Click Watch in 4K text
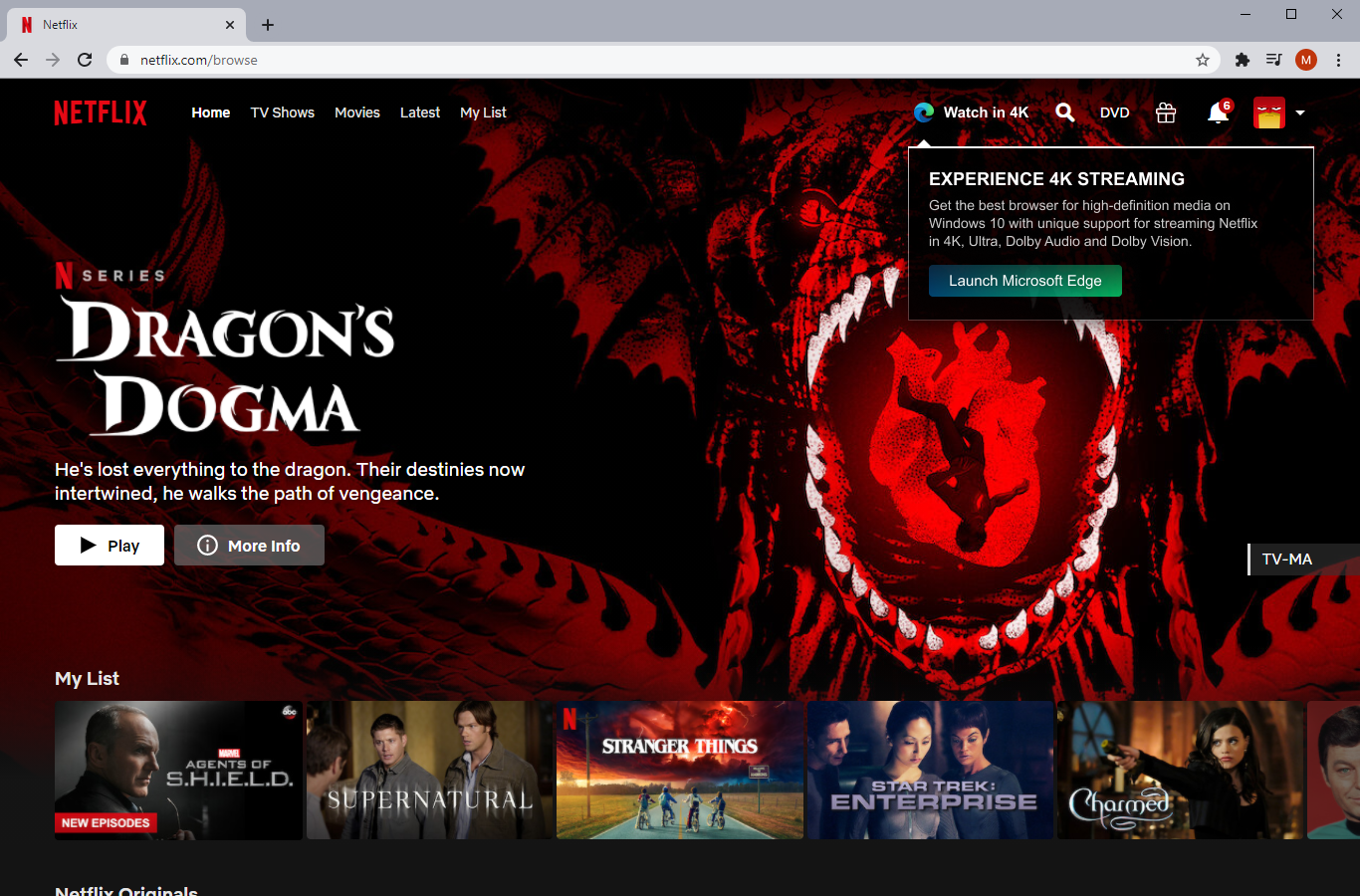This screenshot has height=896, width=1360. click(986, 112)
